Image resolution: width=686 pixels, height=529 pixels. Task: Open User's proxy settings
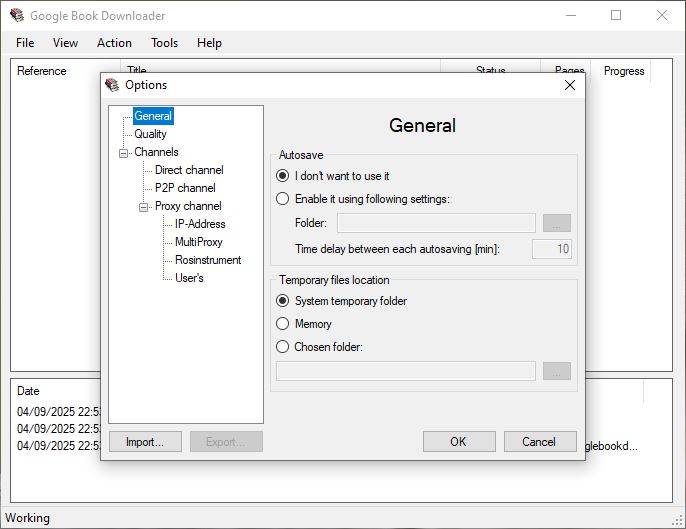click(x=189, y=278)
